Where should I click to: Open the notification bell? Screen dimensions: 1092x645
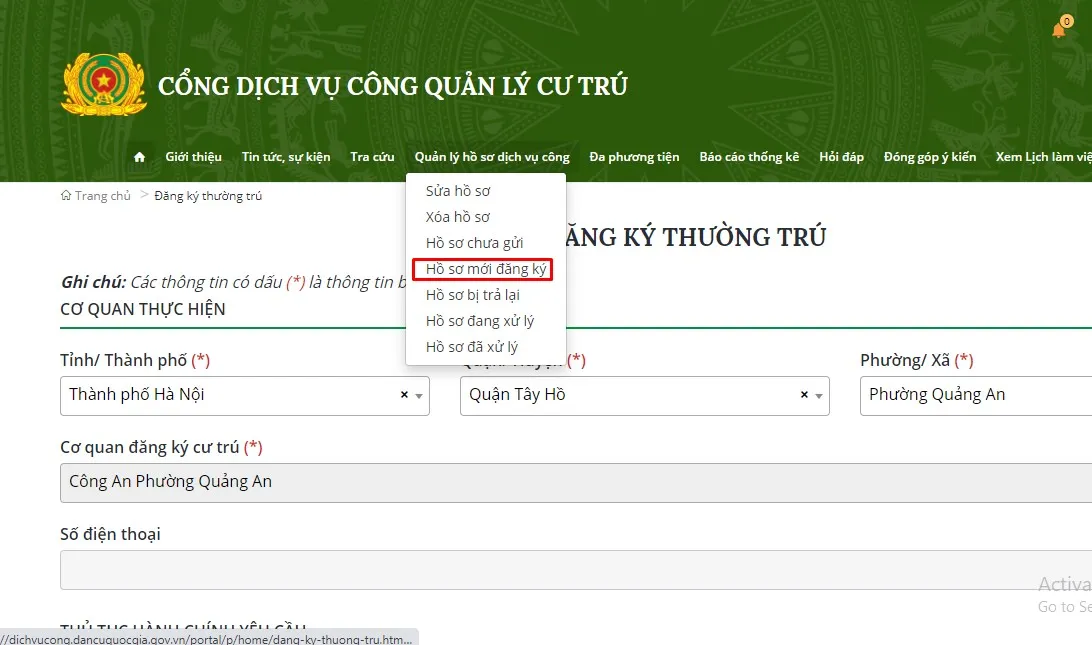pos(1059,29)
